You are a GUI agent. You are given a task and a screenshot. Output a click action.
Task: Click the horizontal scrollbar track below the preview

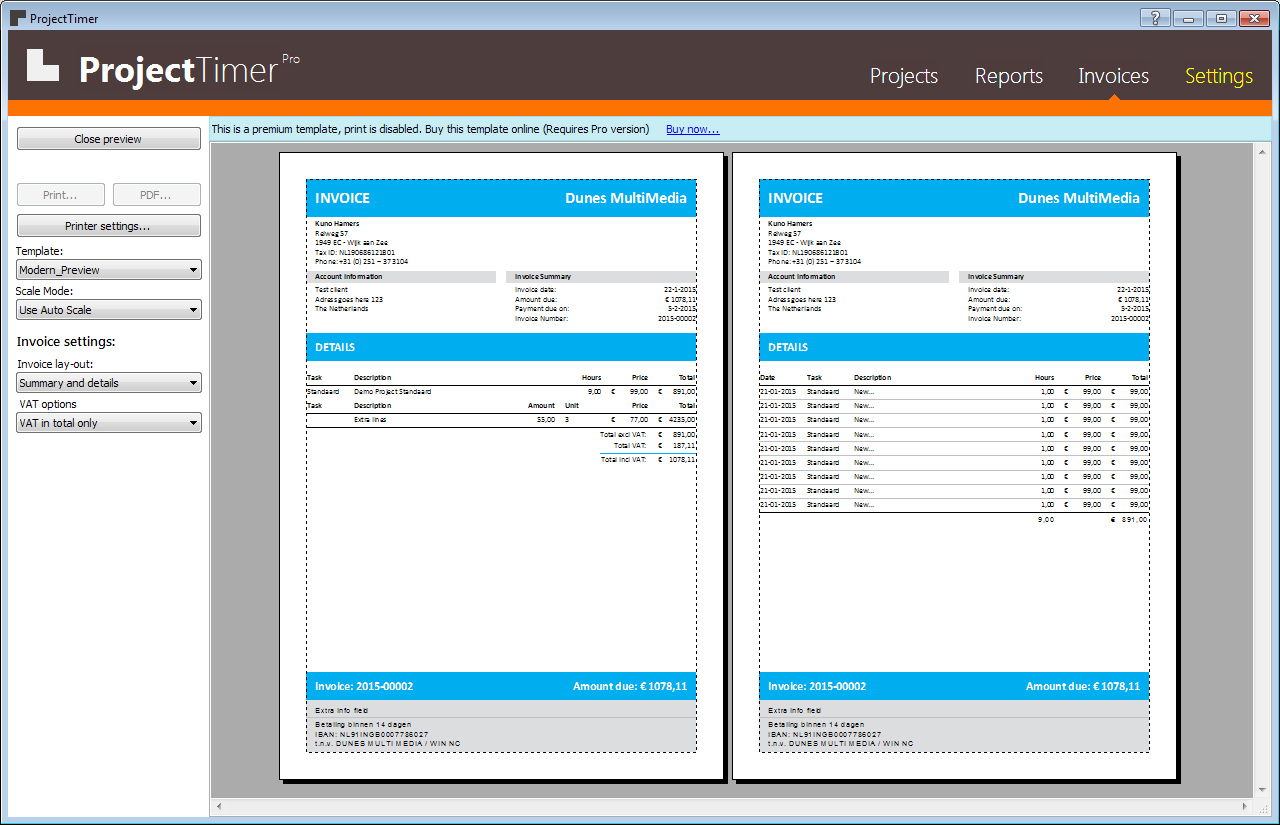(732, 806)
